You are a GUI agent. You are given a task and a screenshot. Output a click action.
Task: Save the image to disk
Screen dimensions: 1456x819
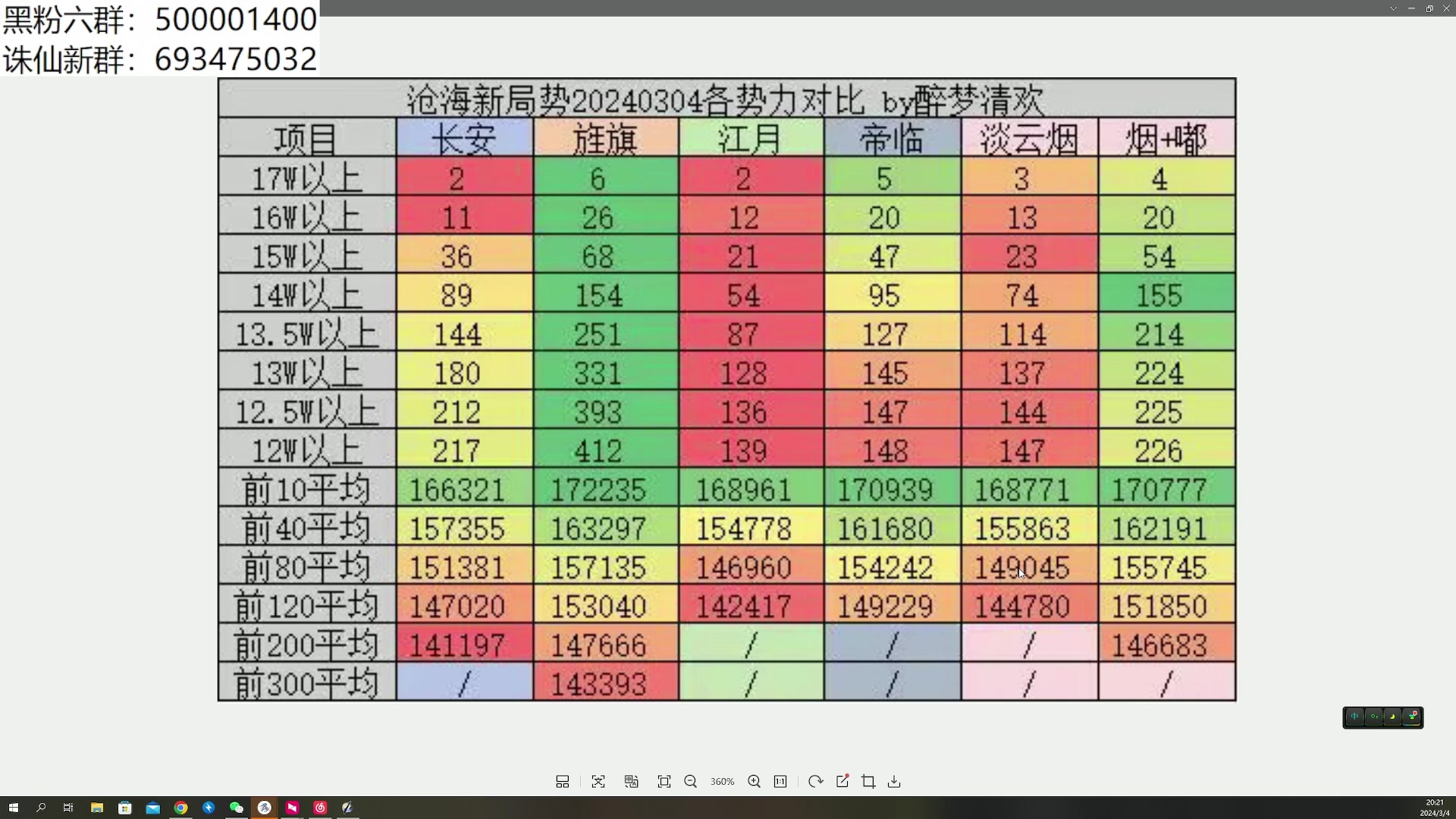coord(895,782)
